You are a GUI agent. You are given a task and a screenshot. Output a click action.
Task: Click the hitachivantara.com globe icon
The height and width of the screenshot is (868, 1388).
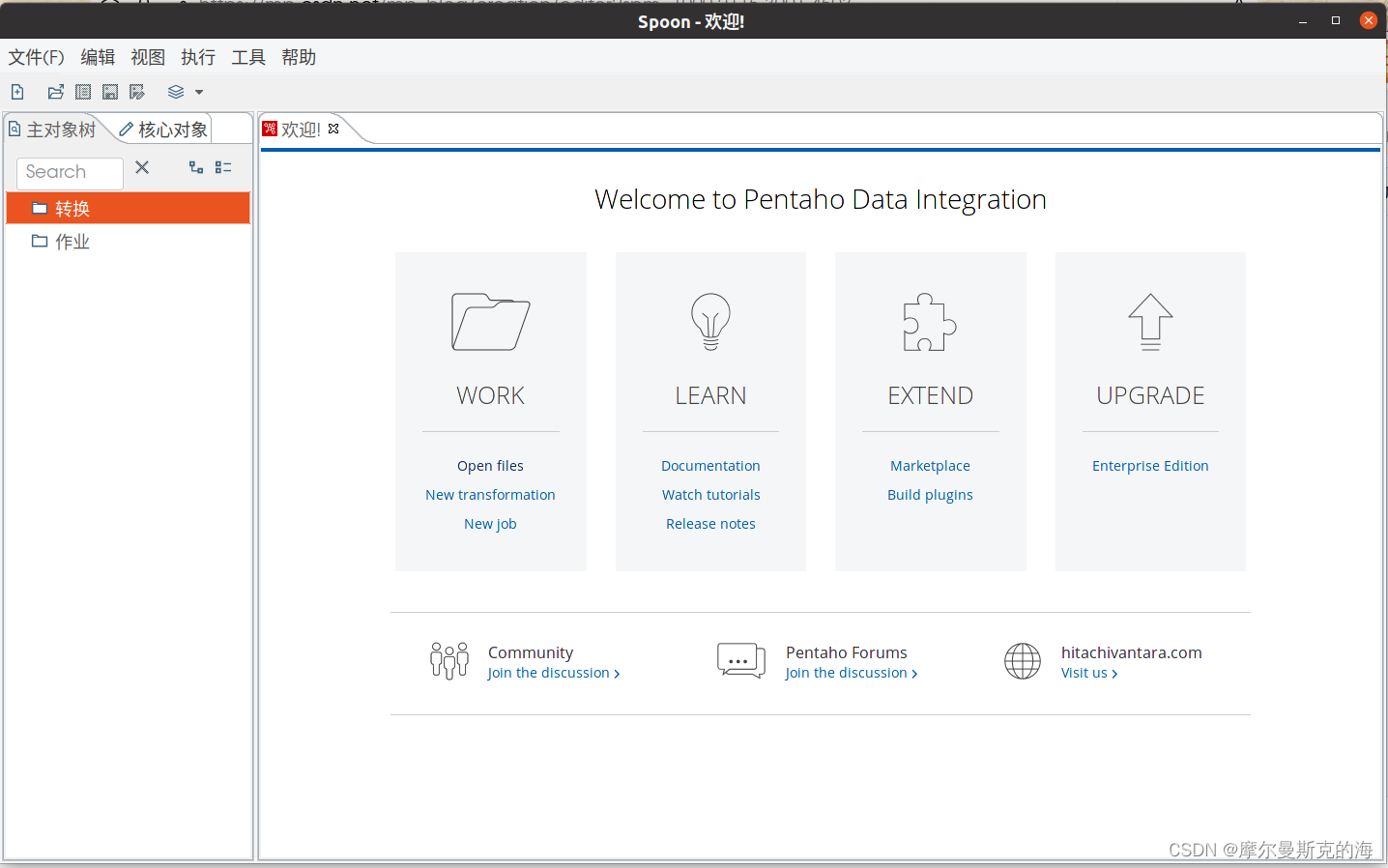(1023, 661)
